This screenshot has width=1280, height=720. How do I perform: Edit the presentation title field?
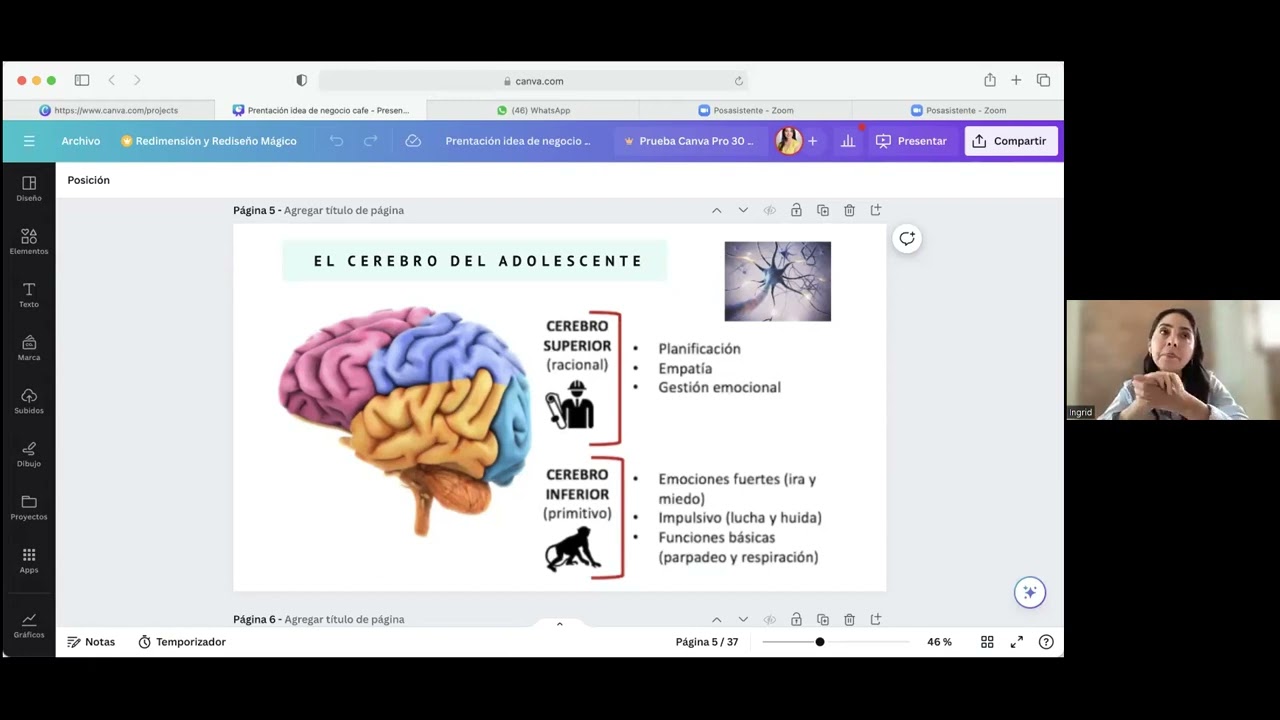[x=518, y=141]
